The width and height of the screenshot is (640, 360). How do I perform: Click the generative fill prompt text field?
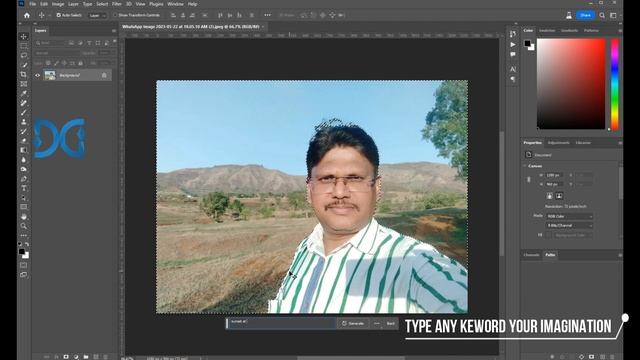click(x=282, y=323)
